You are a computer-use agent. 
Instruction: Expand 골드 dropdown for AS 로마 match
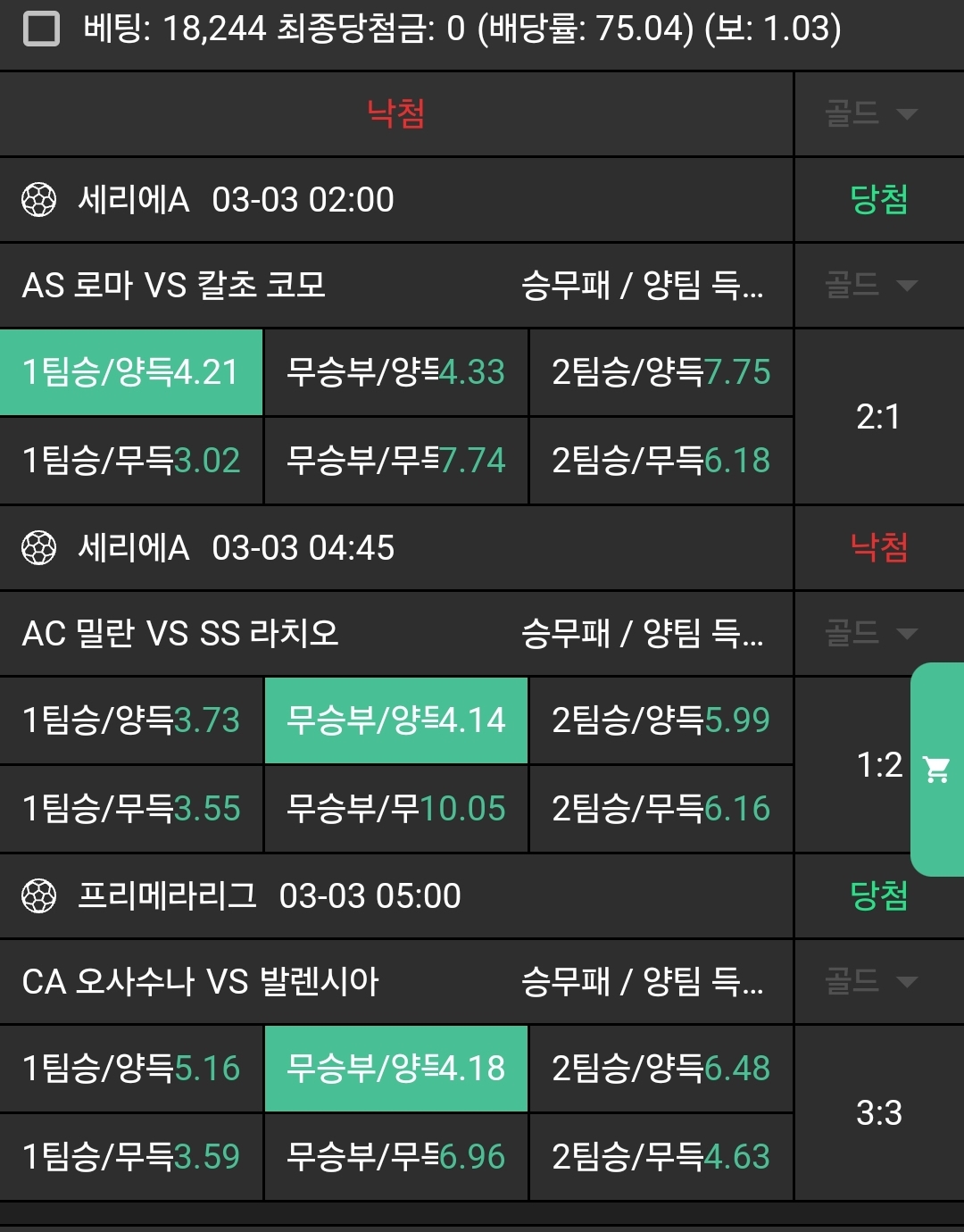click(x=871, y=286)
